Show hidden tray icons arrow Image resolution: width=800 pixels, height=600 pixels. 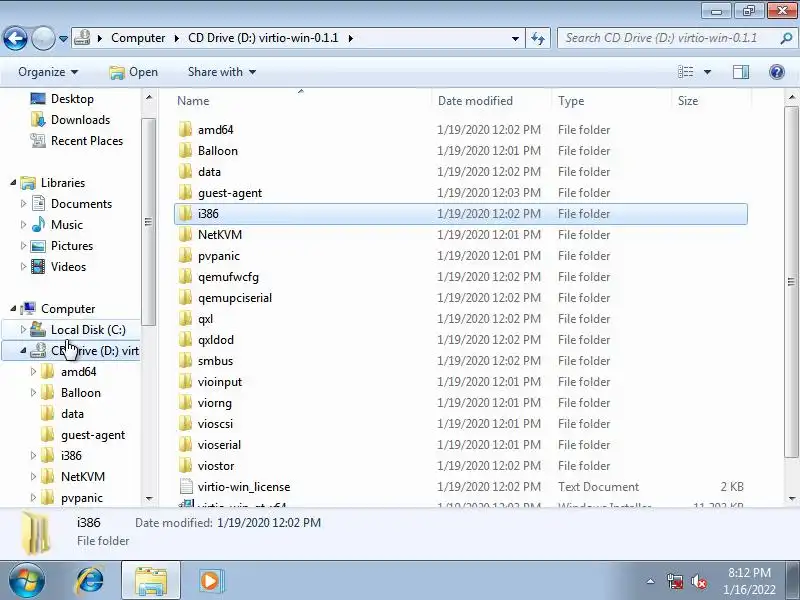650,581
